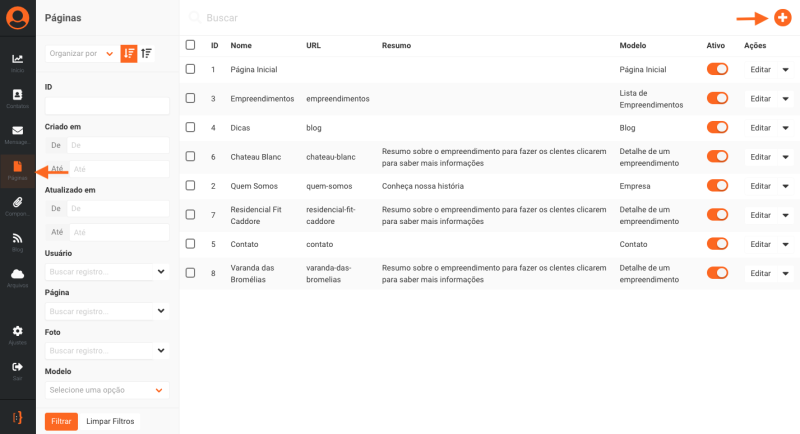Click the Filtrar button
Screen dimensions: 800x434
point(61,421)
